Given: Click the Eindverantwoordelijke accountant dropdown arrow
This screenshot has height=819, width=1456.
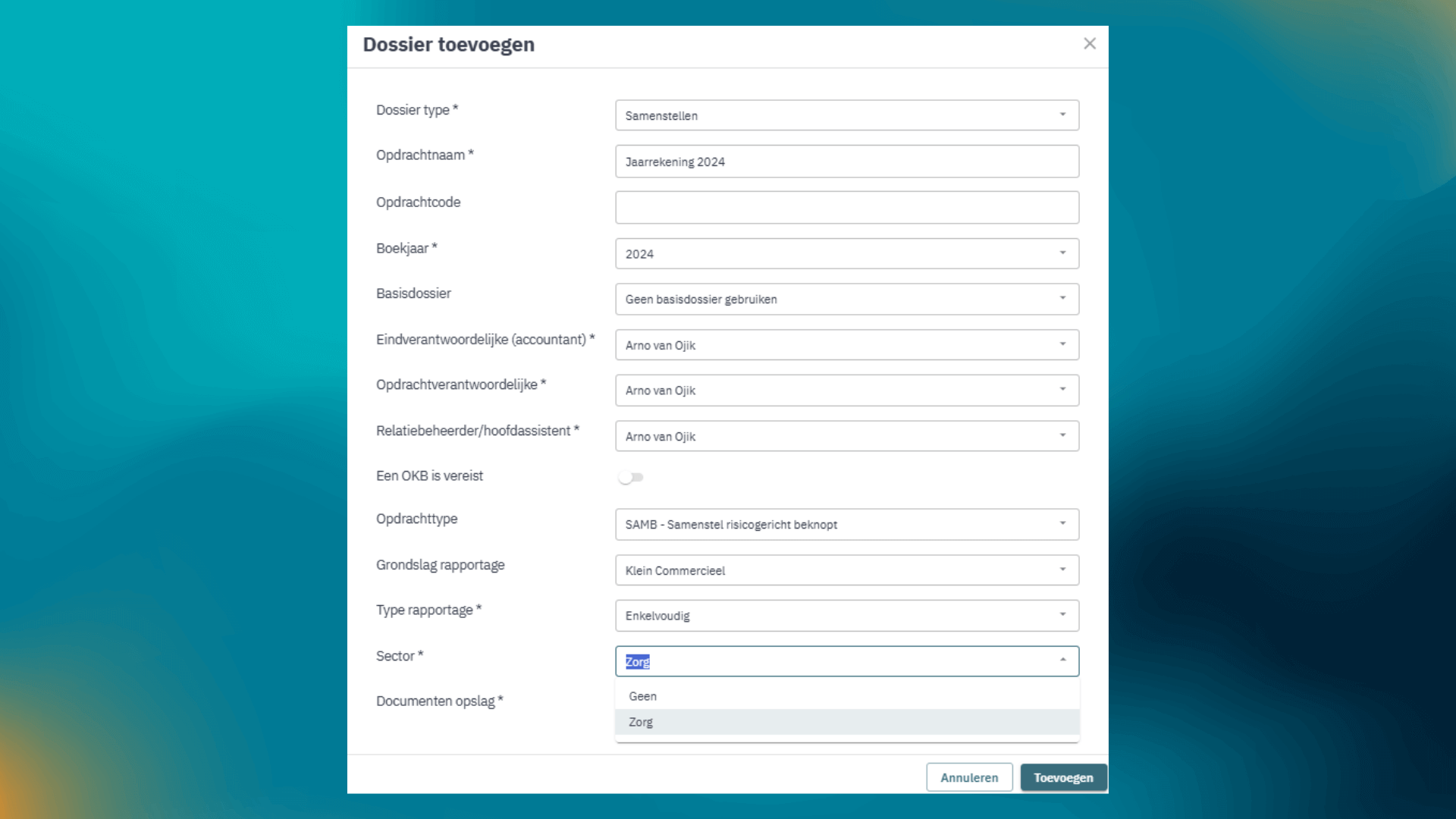Looking at the screenshot, I should (x=1062, y=344).
